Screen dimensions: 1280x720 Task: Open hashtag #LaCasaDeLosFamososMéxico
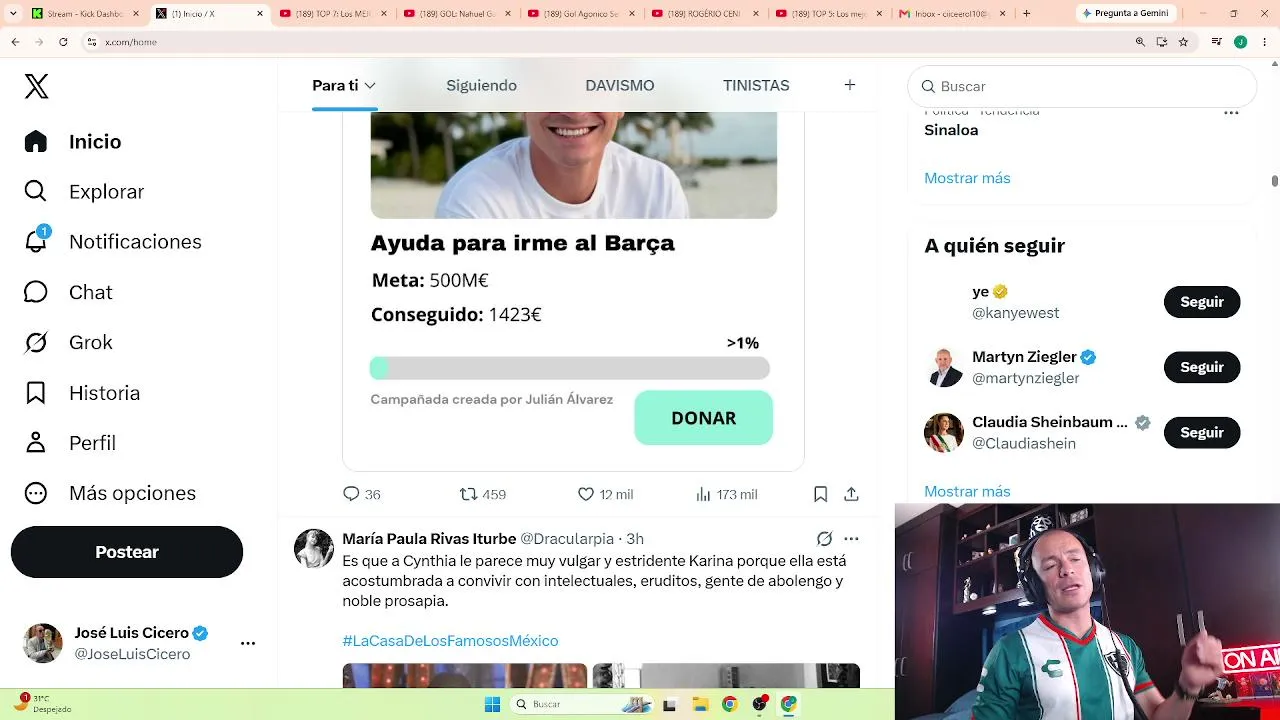450,640
